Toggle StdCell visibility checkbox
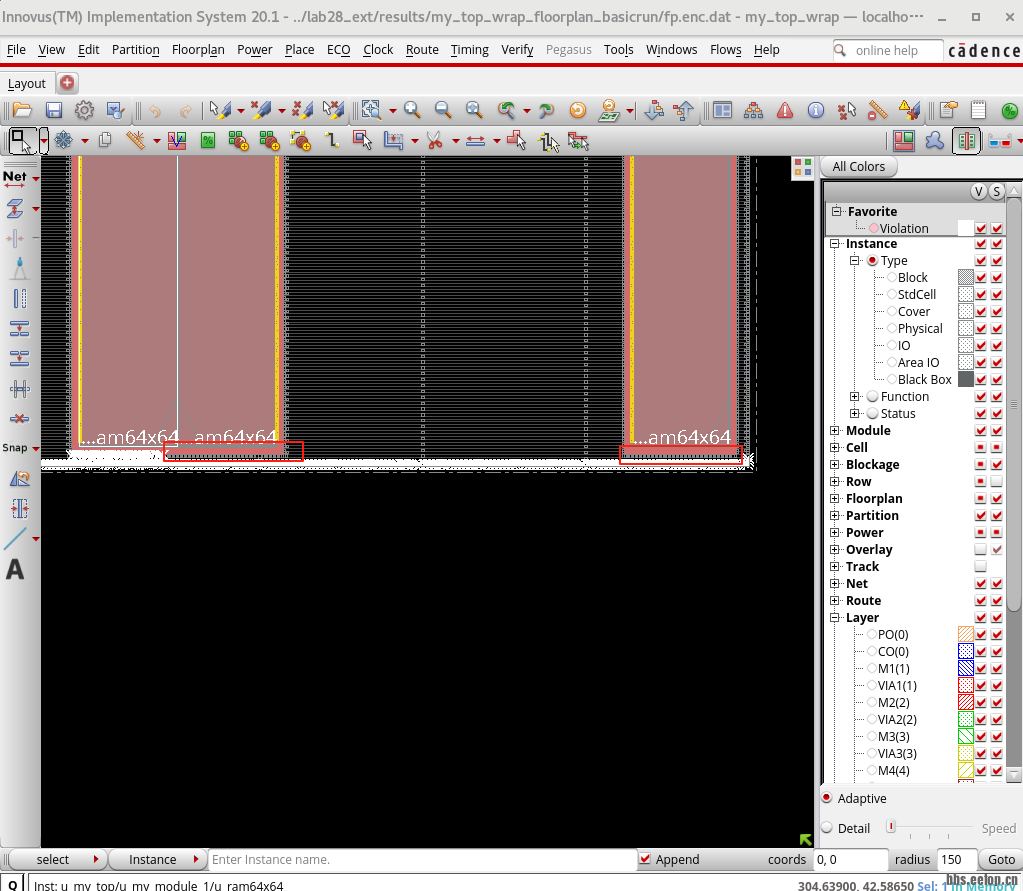 (981, 294)
